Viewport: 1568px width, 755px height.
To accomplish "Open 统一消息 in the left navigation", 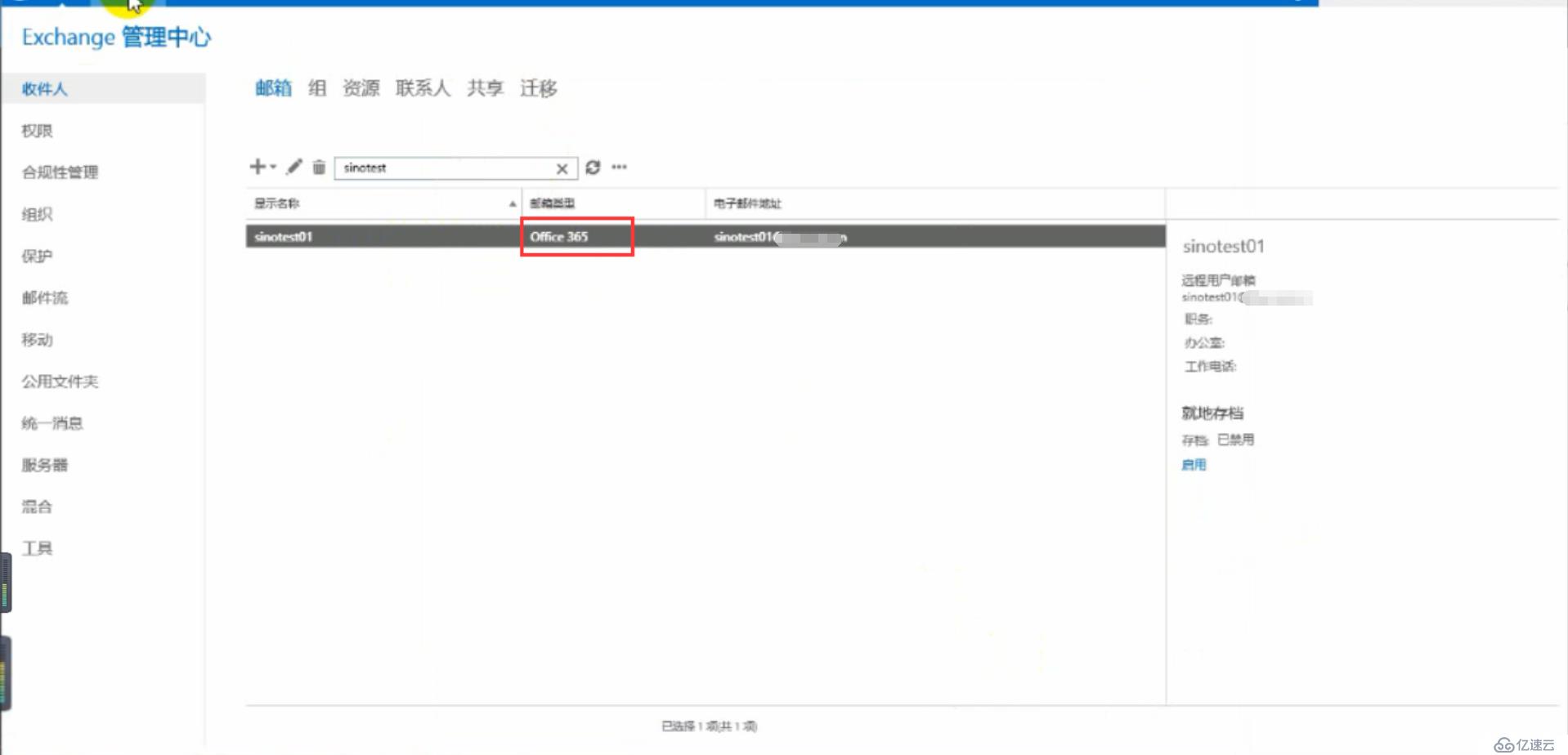I will click(52, 422).
